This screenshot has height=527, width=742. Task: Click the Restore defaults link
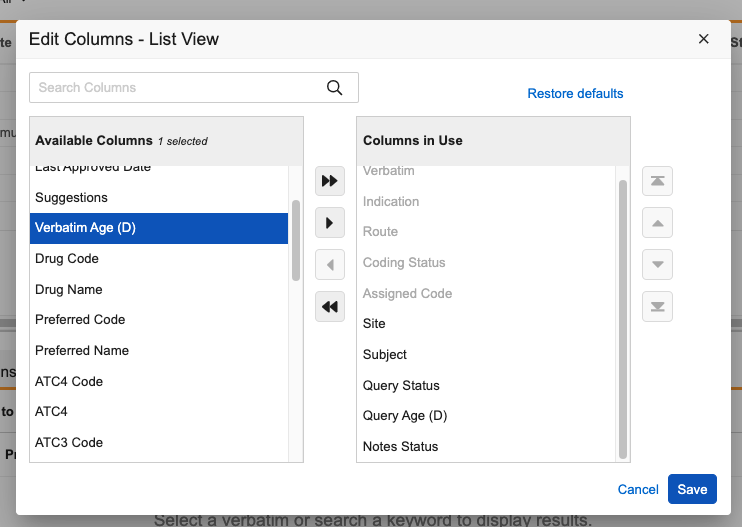[x=575, y=94]
